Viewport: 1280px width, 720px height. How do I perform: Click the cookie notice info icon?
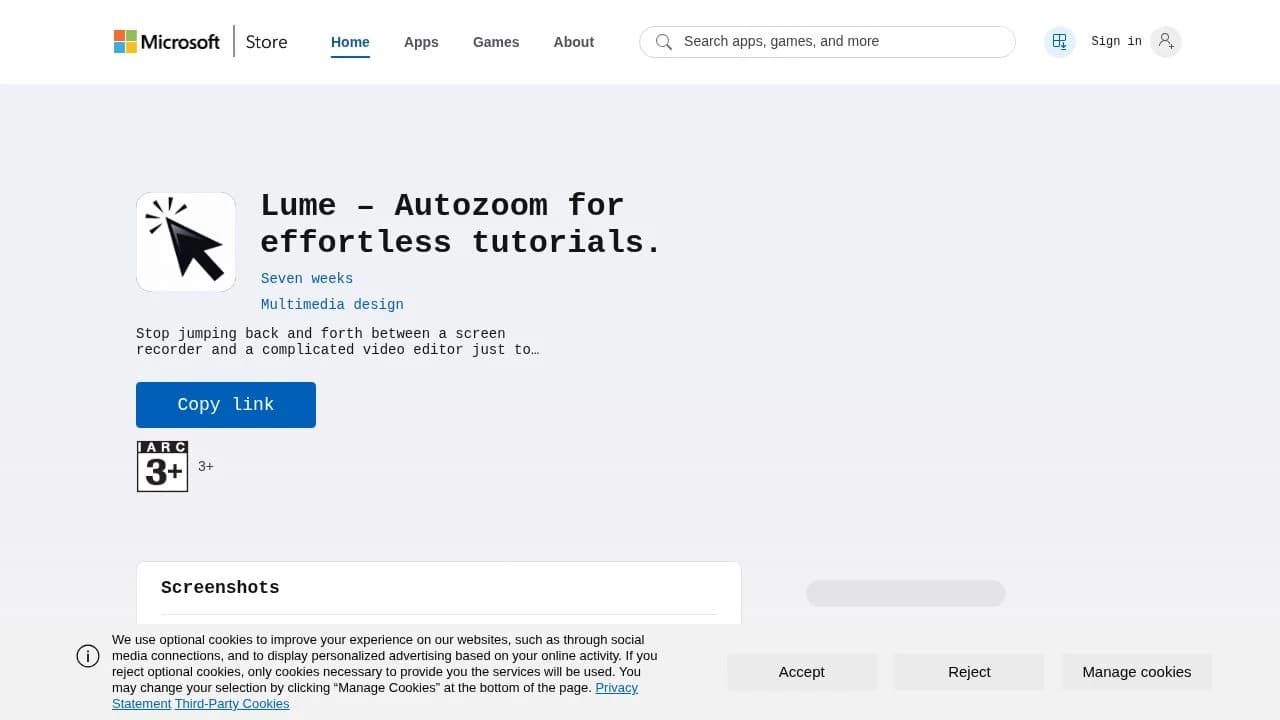click(88, 656)
